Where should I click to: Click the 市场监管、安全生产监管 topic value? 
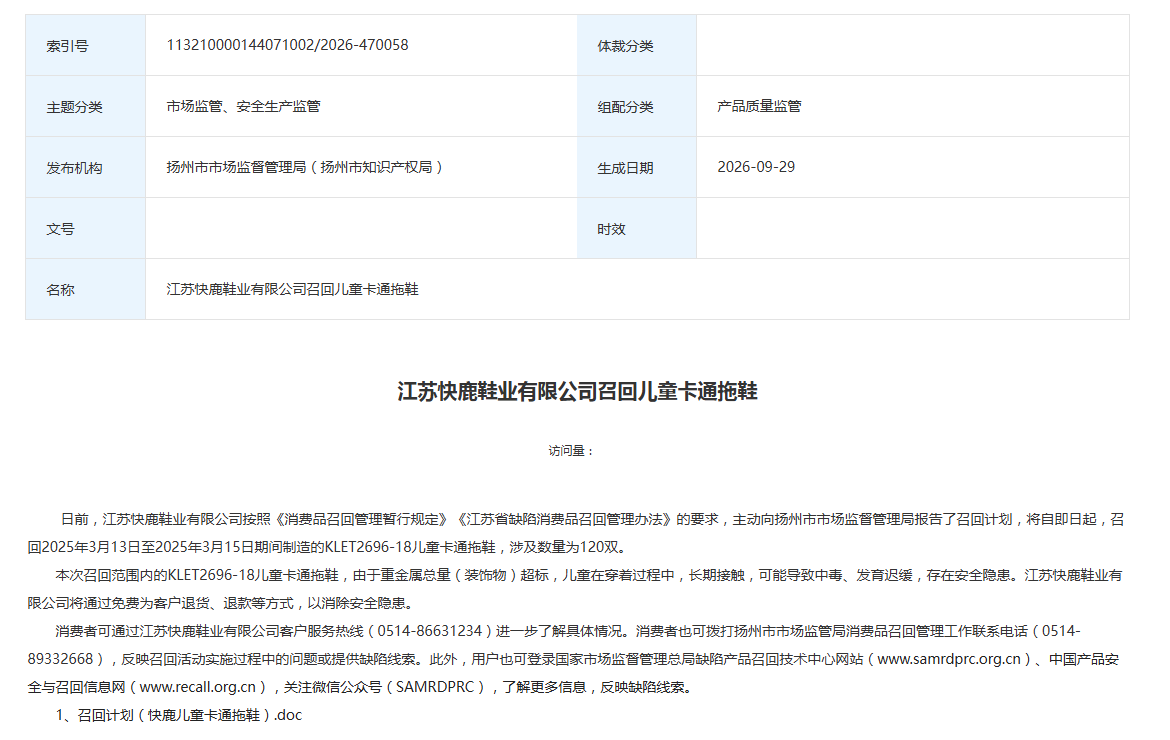coord(243,106)
